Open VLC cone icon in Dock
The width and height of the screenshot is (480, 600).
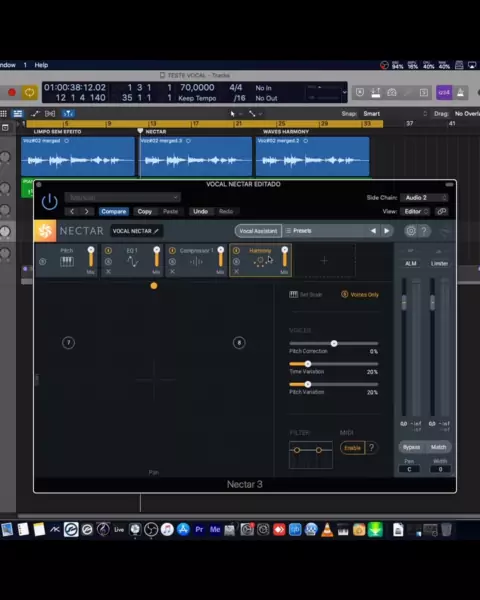[x=327, y=530]
